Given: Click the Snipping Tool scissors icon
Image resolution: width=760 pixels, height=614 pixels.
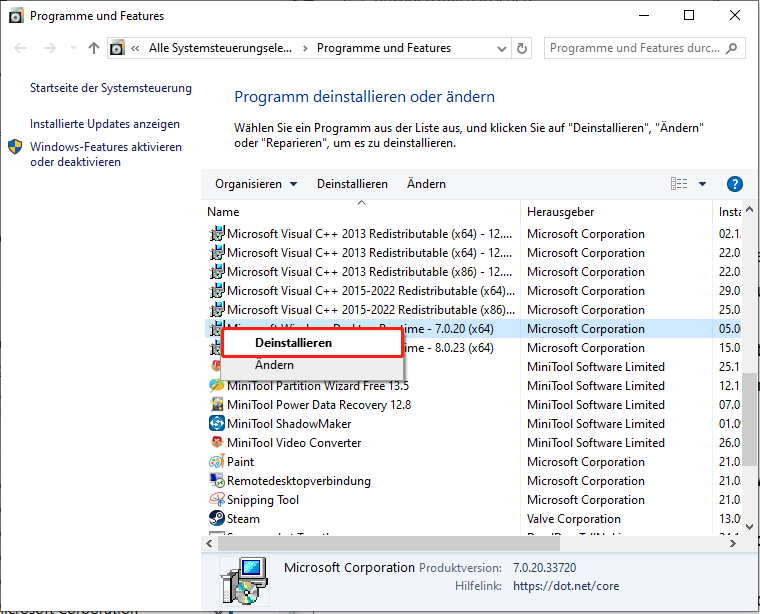Looking at the screenshot, I should [217, 499].
